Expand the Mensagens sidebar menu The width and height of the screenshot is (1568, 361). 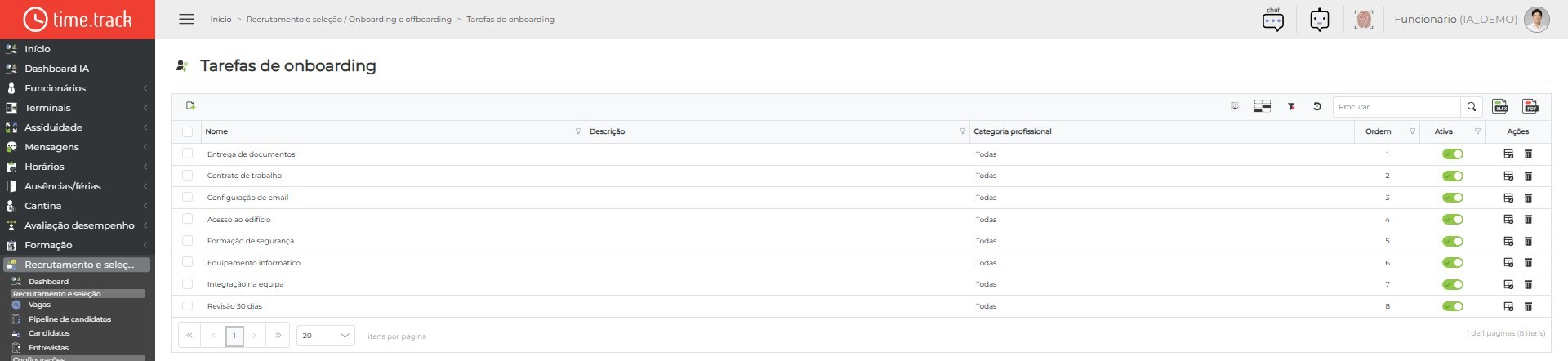(x=77, y=147)
